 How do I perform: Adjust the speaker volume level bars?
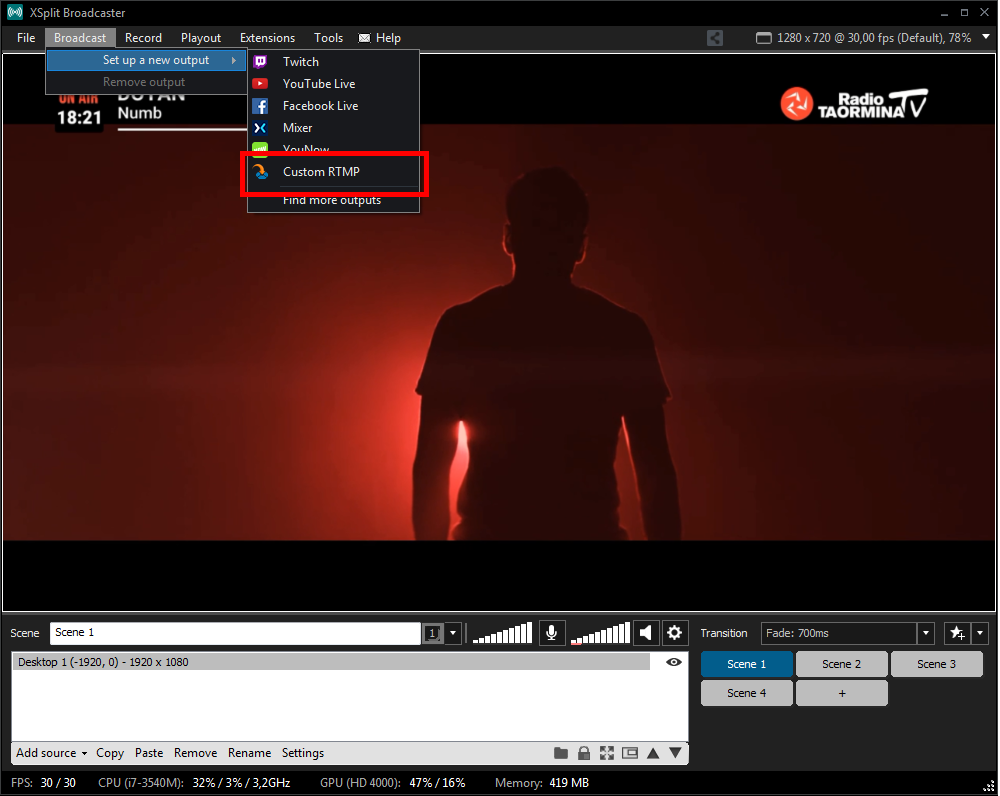pos(600,633)
